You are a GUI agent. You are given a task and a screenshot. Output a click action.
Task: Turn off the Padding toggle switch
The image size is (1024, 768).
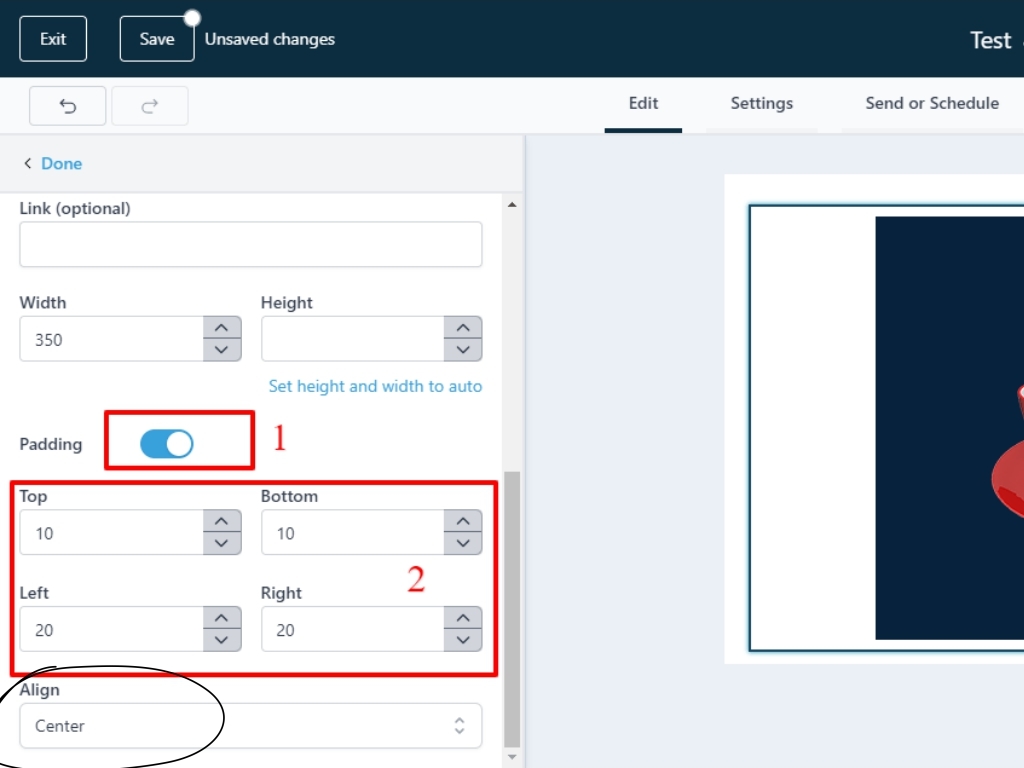(x=167, y=444)
